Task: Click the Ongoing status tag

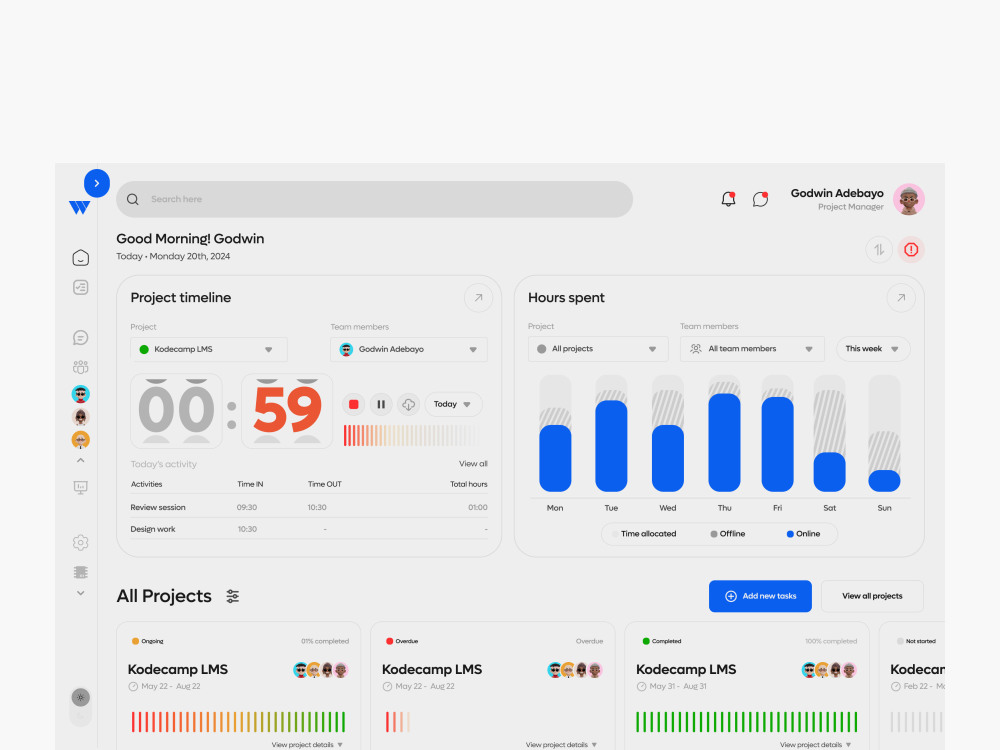Action: [x=148, y=642]
